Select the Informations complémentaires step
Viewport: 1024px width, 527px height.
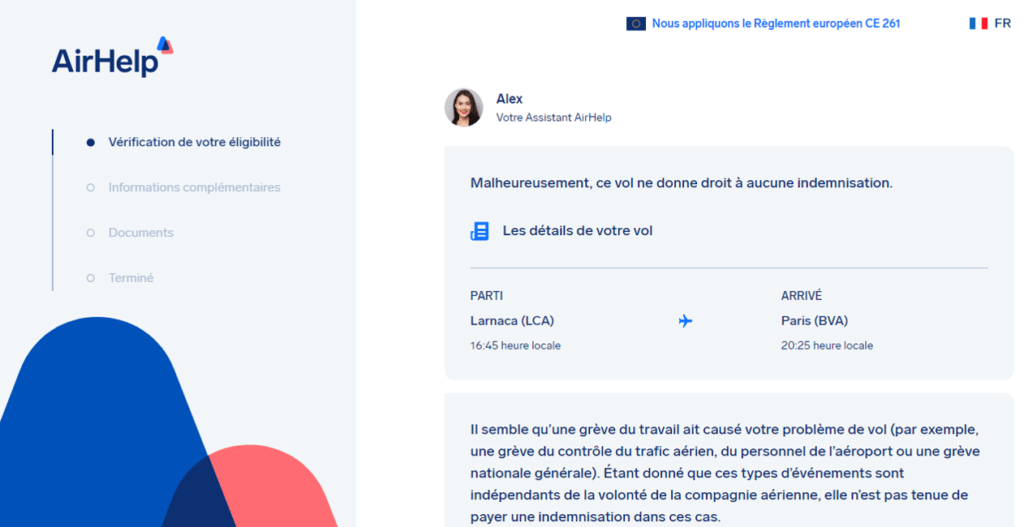pos(195,187)
